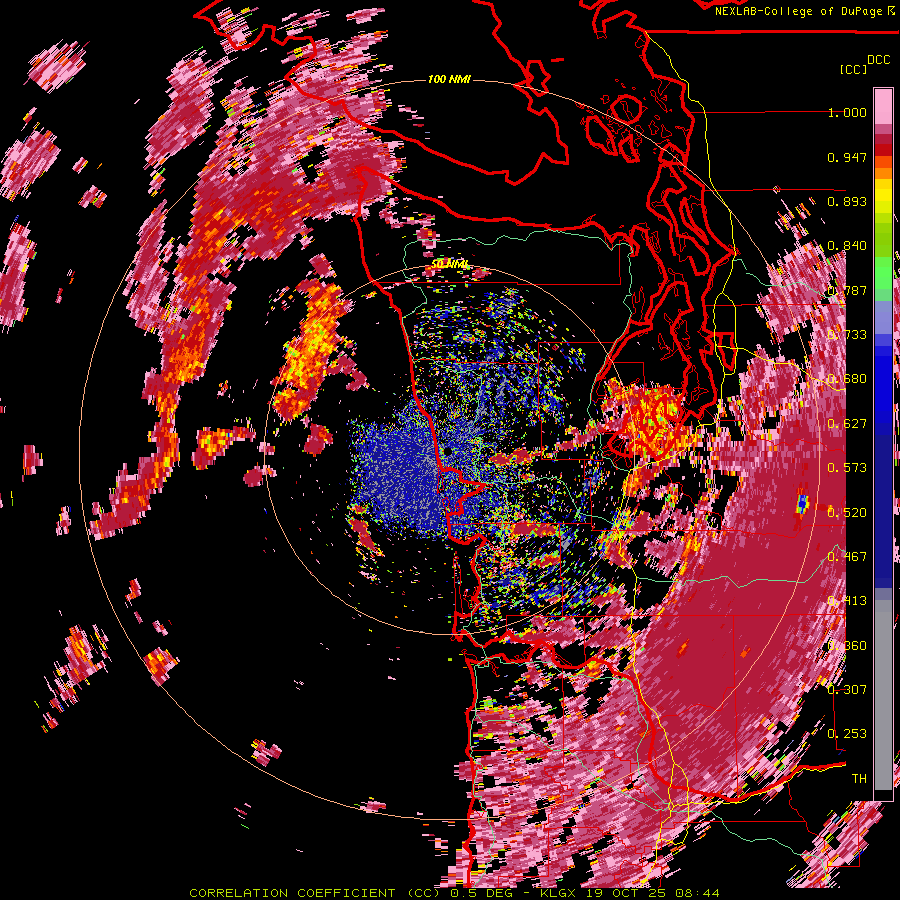
Task: Select the 0.947 scale value
Action: [847, 157]
